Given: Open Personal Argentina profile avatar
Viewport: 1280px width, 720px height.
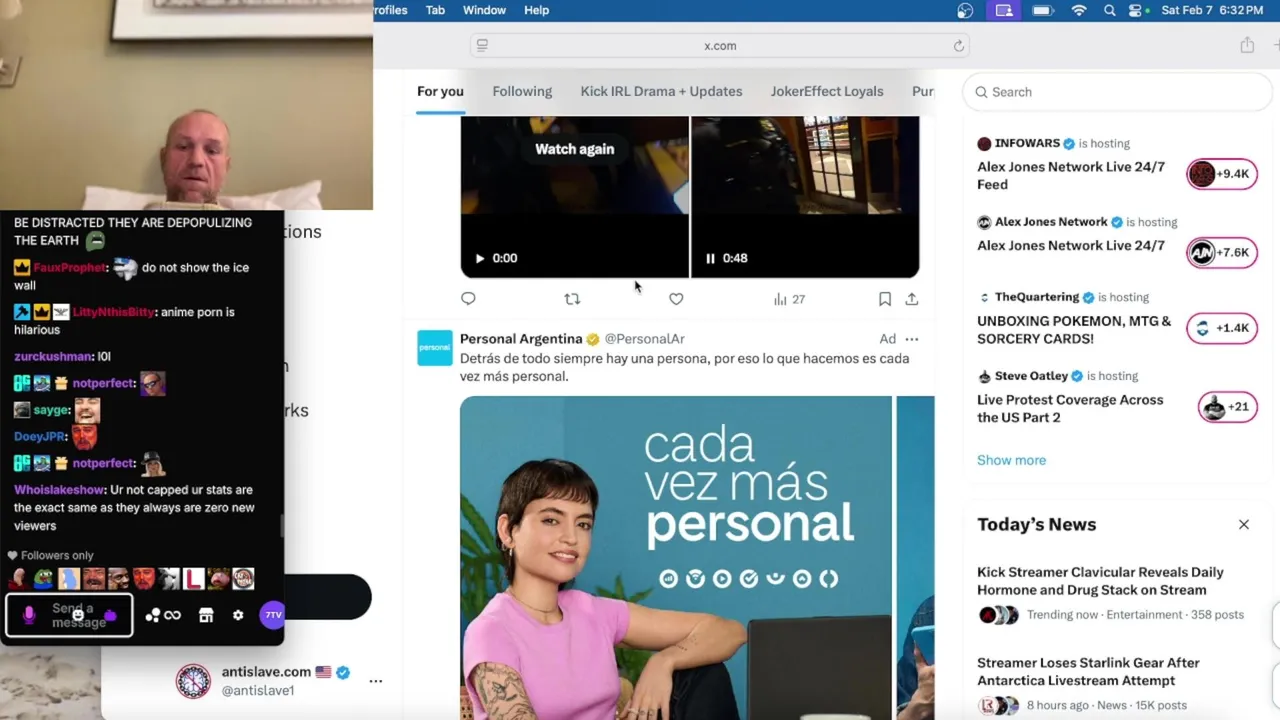Looking at the screenshot, I should 434,348.
